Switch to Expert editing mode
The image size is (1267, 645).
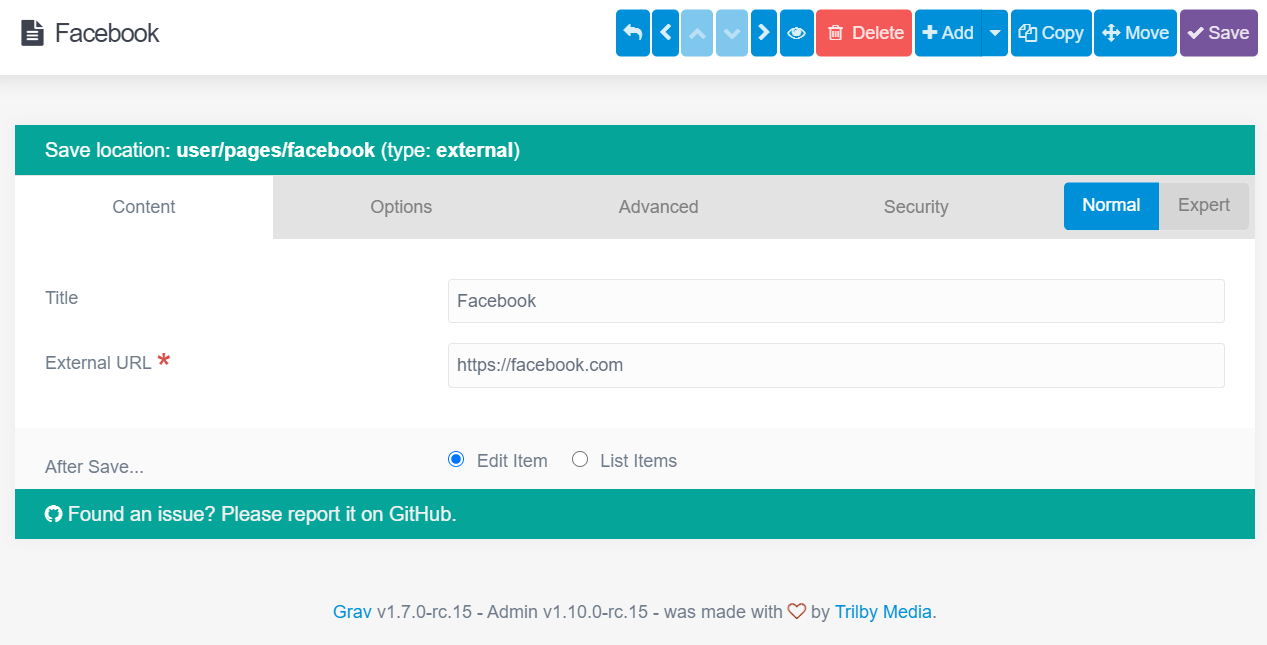1204,206
